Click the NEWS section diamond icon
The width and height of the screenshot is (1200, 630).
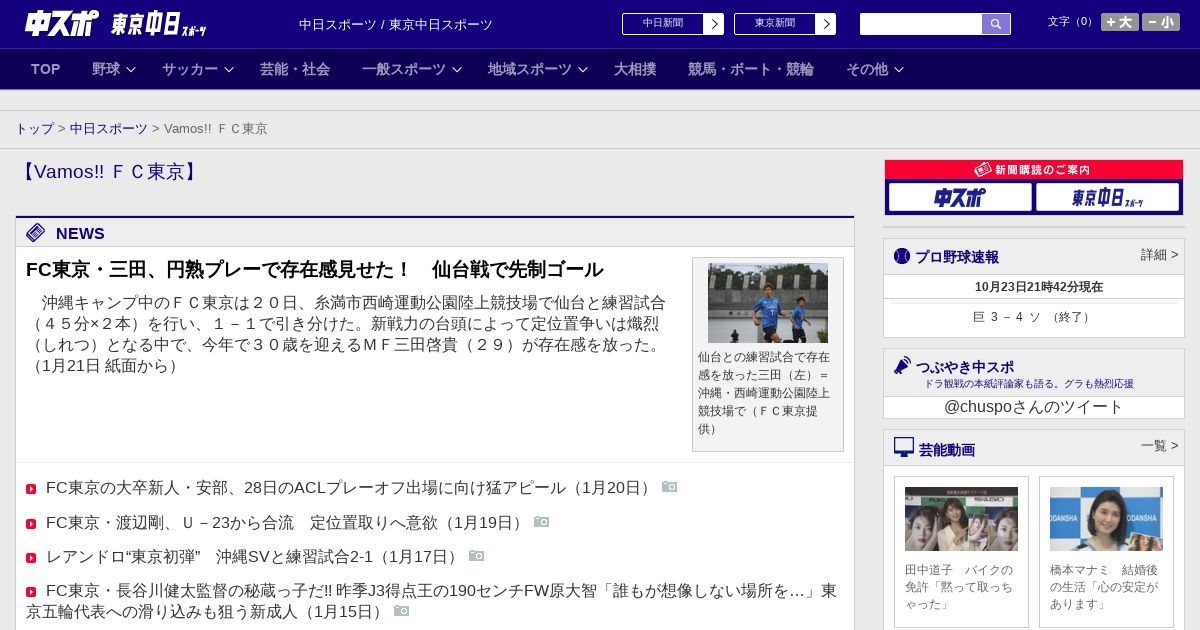coord(36,233)
